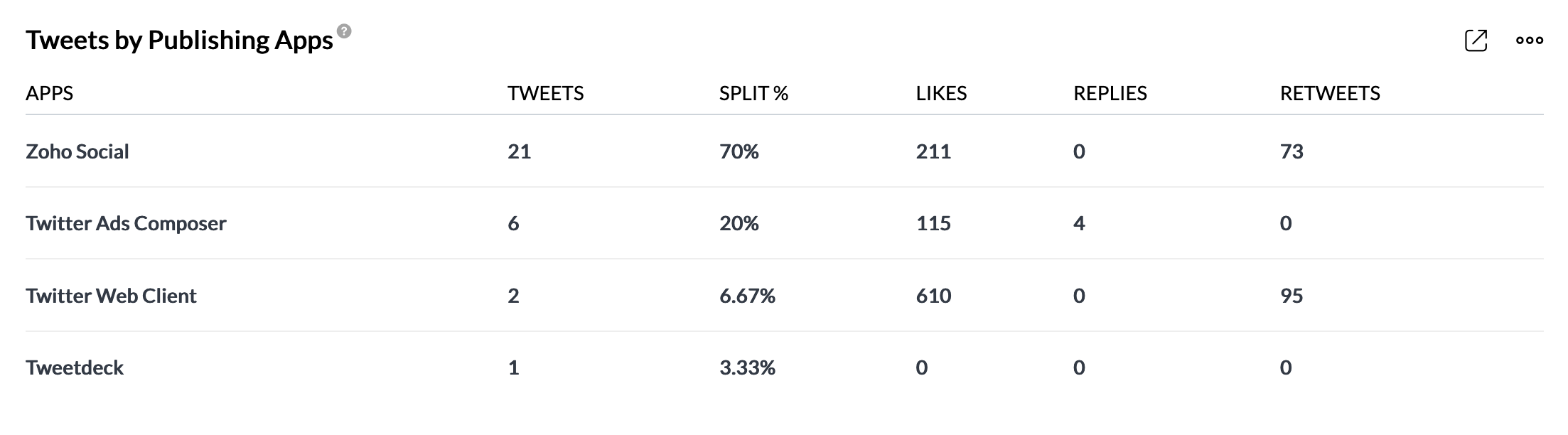Screen dimensions: 1568x435
Task: Open the export/share icon for the report
Action: pyautogui.click(x=1476, y=41)
